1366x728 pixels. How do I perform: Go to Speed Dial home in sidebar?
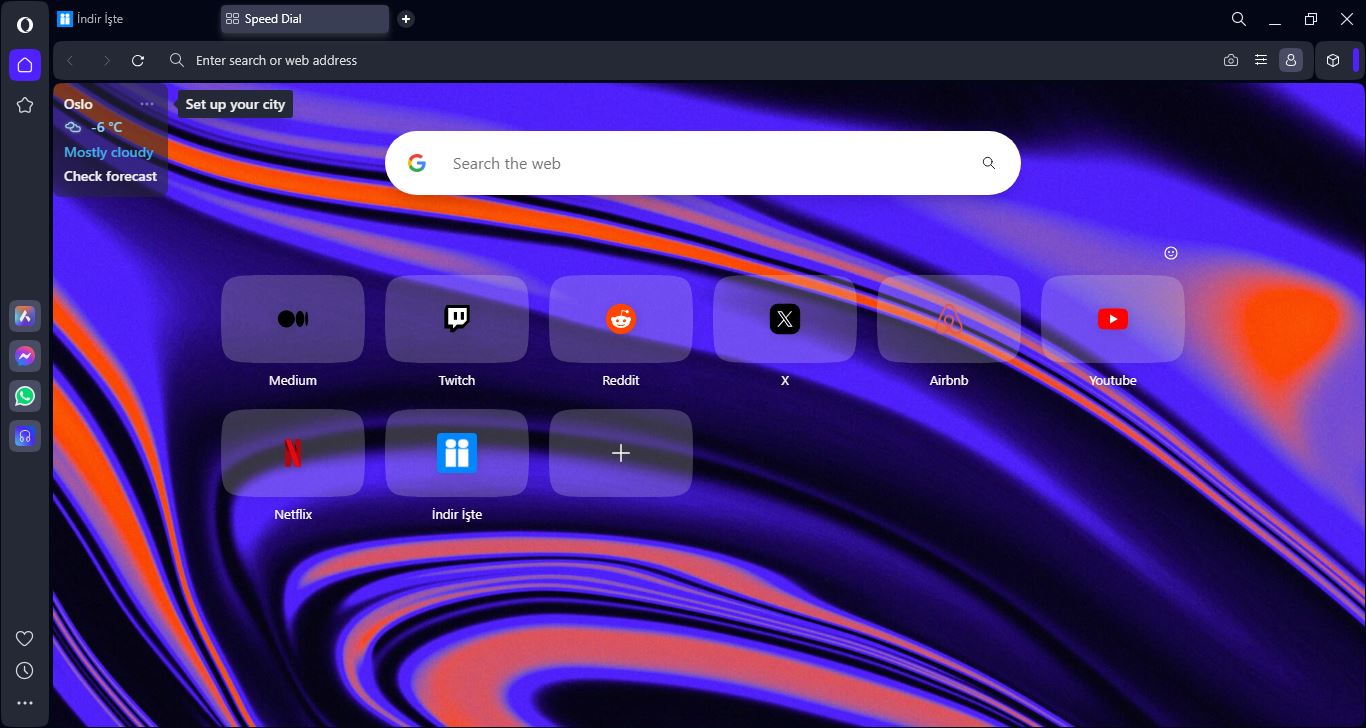point(25,65)
